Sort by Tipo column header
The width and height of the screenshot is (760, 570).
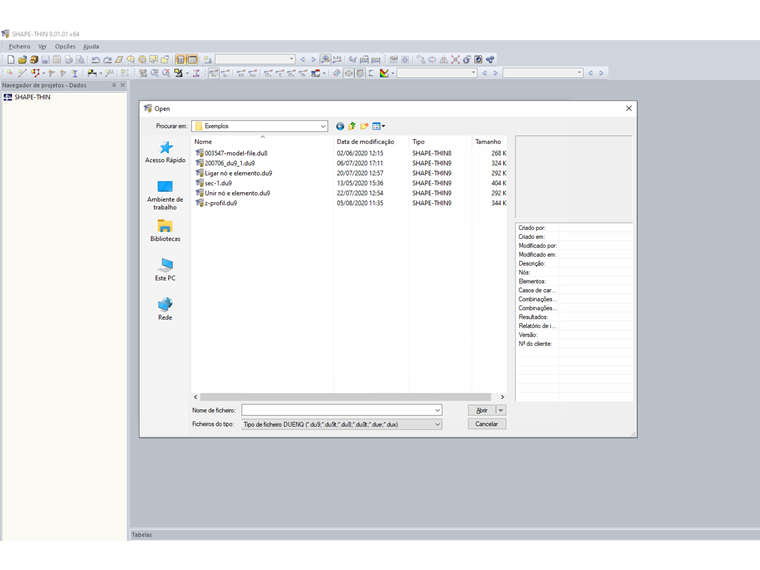(x=440, y=142)
